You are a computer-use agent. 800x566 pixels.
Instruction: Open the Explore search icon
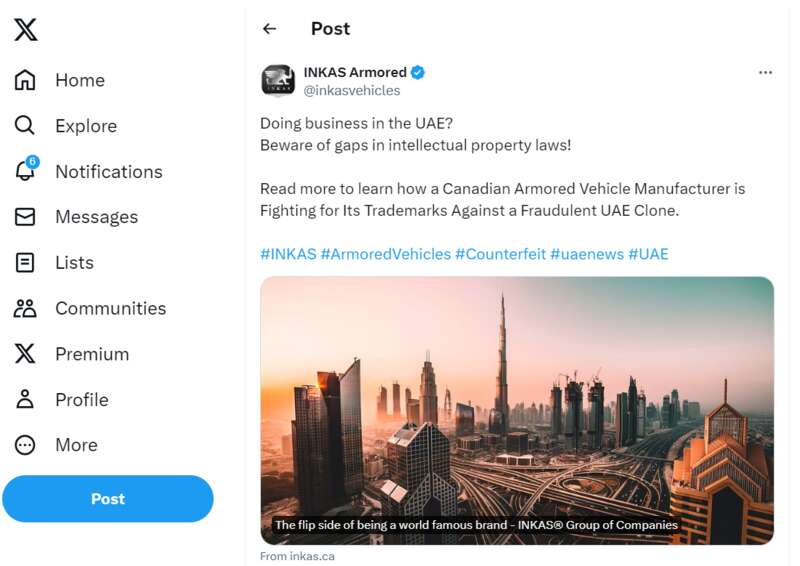click(x=25, y=126)
